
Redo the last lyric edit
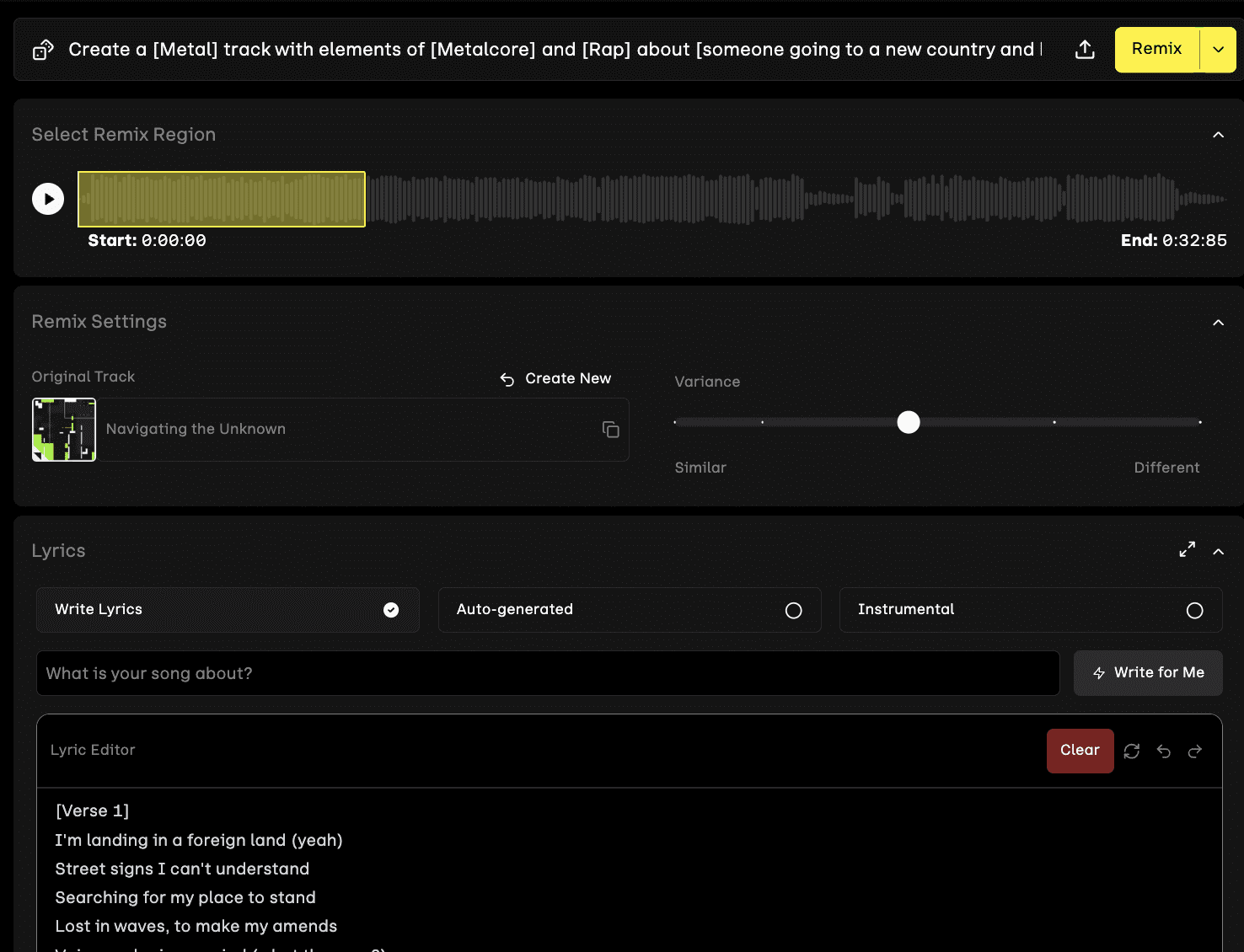point(1195,751)
